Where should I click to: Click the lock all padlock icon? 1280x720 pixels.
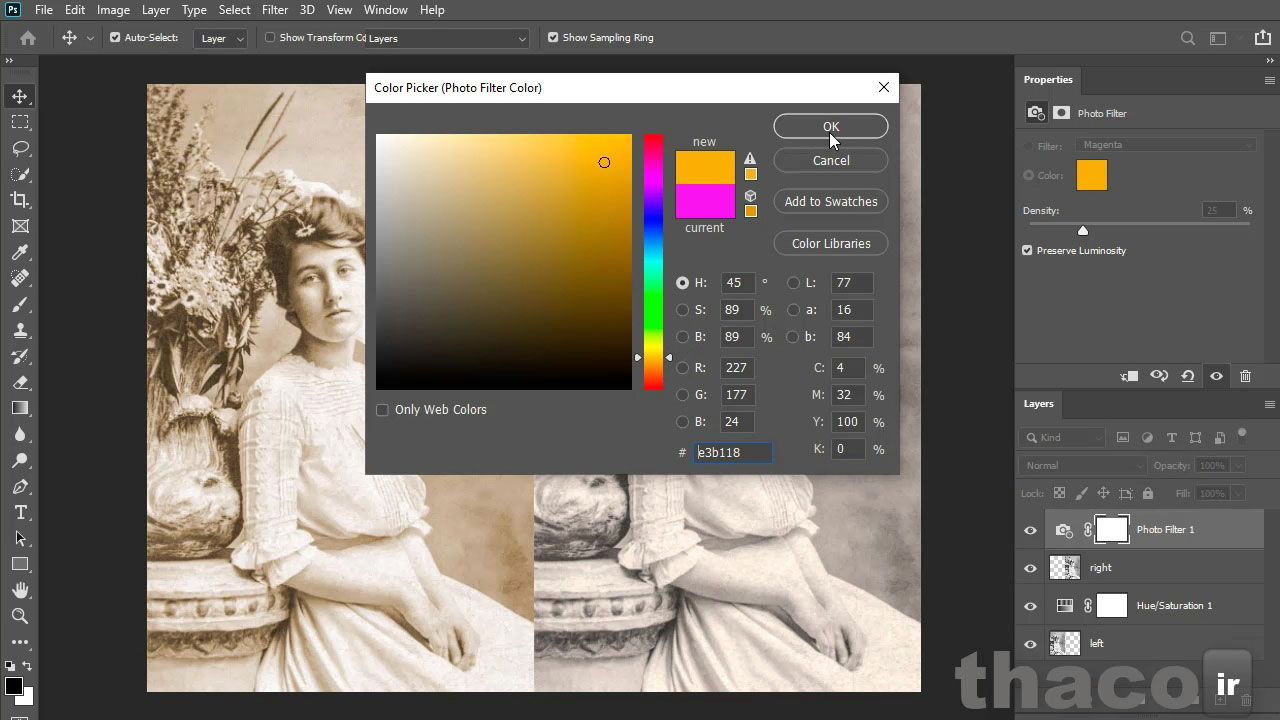[1147, 493]
